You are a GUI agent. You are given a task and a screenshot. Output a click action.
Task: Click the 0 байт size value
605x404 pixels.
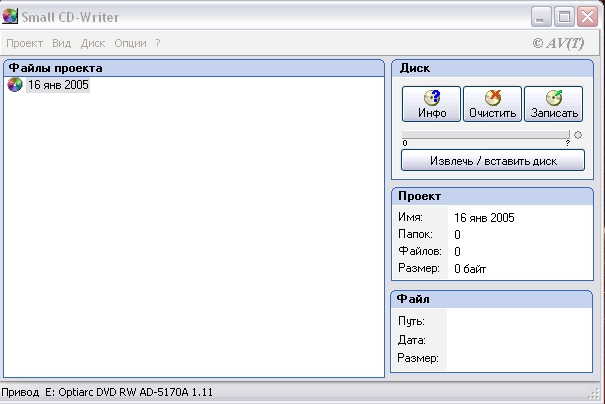(x=470, y=269)
